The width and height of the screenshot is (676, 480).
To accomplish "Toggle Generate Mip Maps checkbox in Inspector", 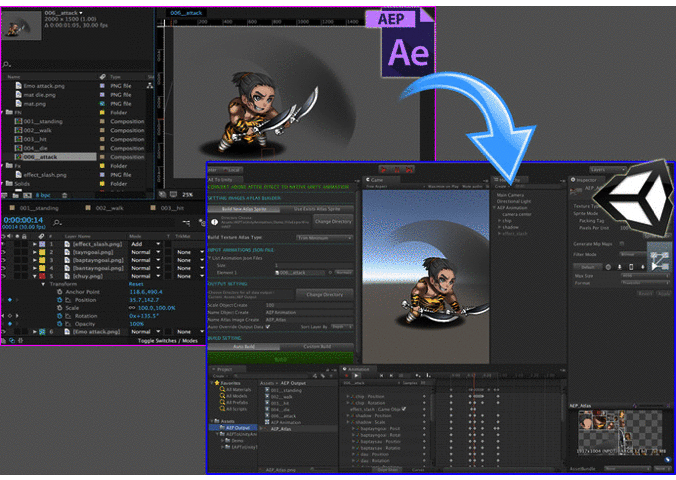I will click(x=622, y=244).
